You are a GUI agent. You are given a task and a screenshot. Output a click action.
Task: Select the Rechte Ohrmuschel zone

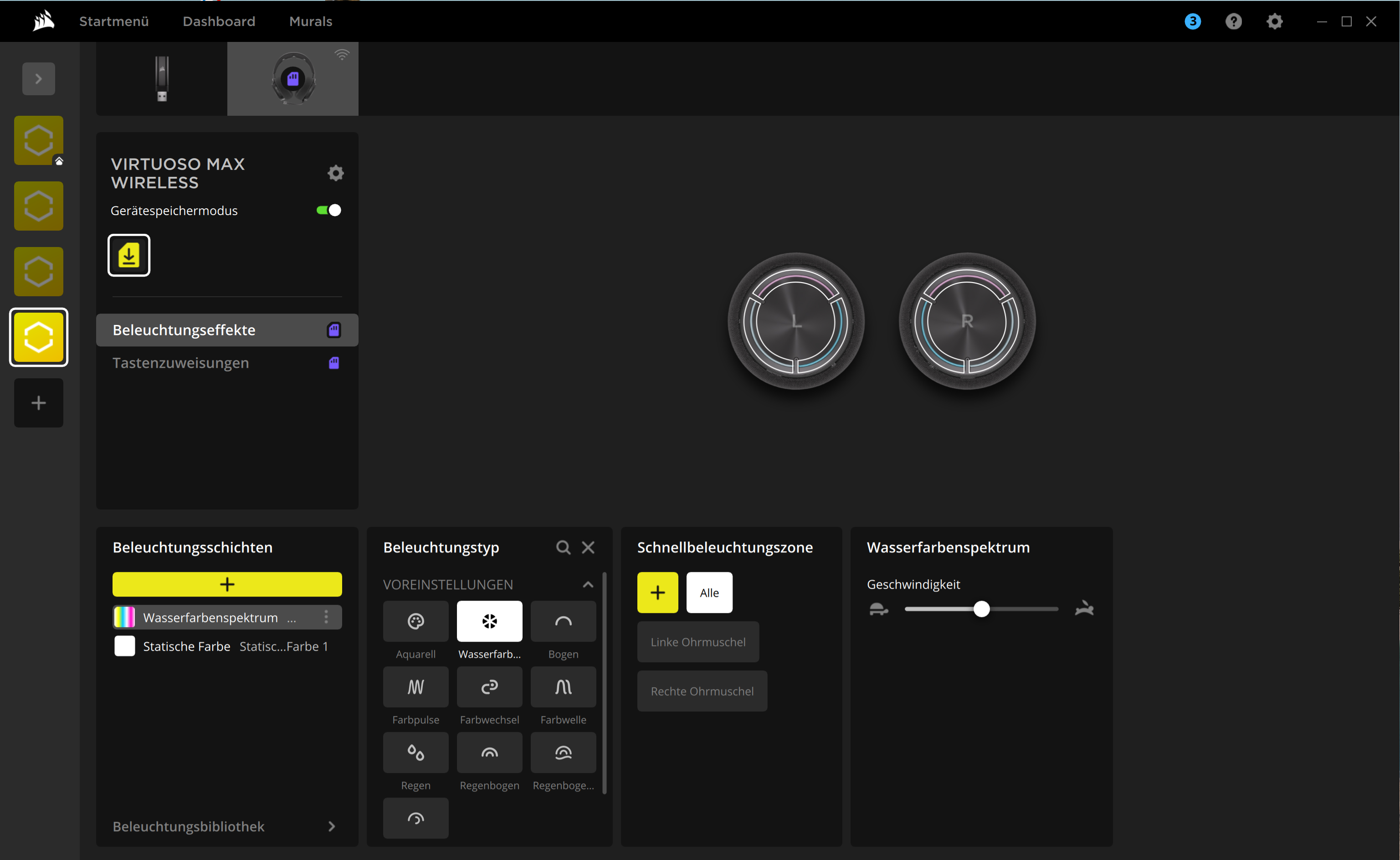coord(702,691)
